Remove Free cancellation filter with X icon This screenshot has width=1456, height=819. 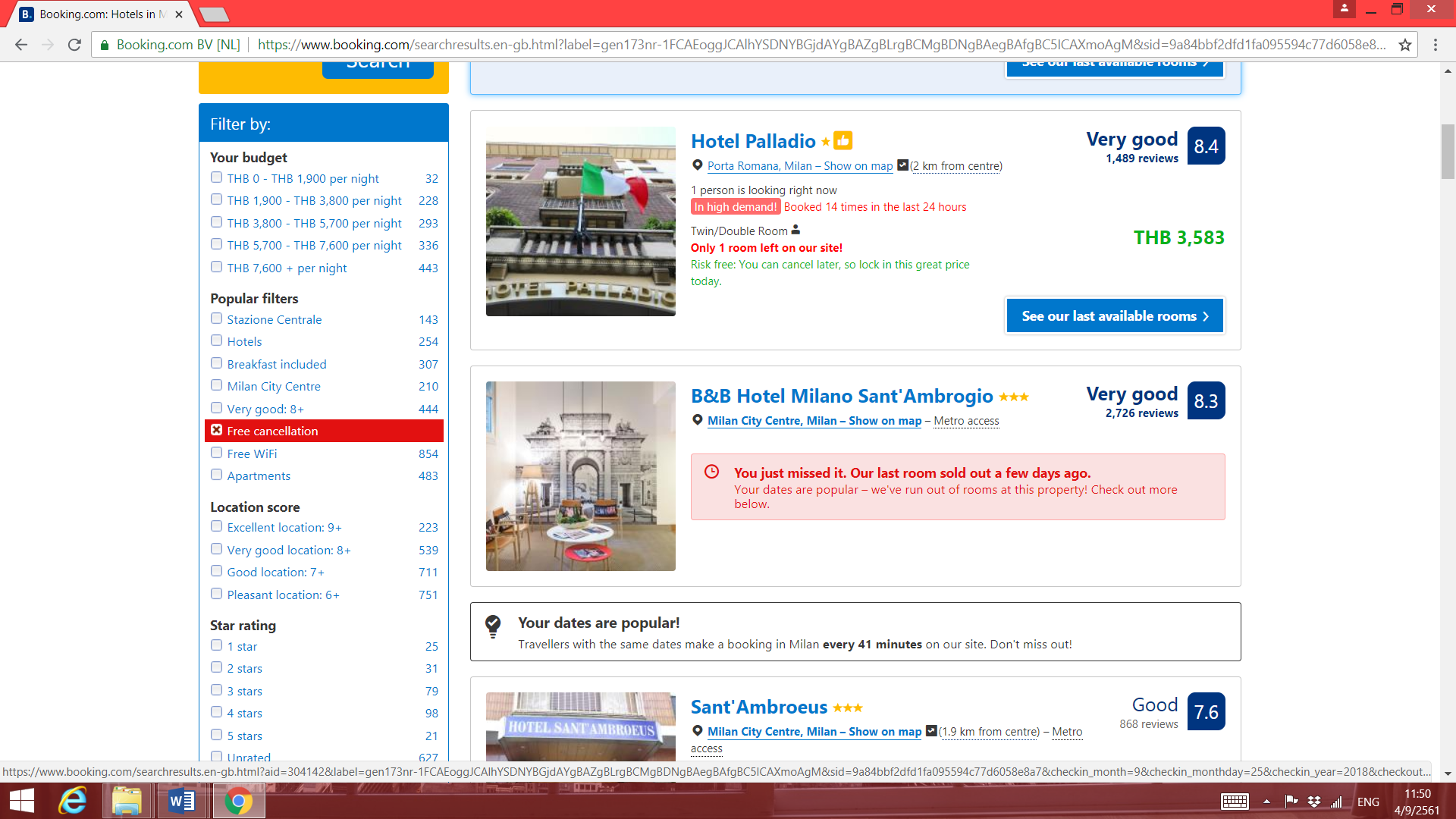(x=216, y=430)
